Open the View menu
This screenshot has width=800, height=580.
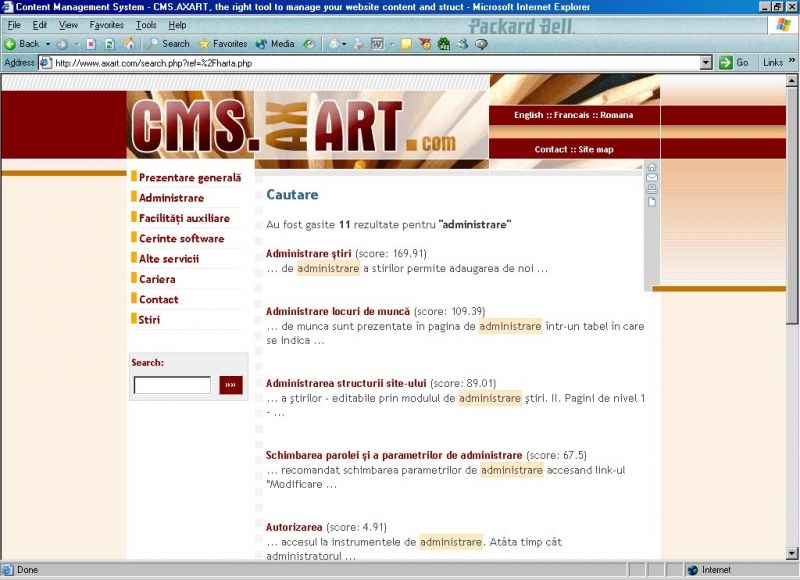click(x=68, y=25)
